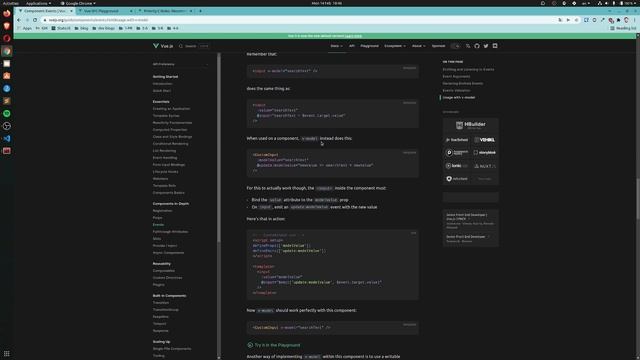Open API in the top navigation
Screen dimensions: 640x360
click(352, 46)
